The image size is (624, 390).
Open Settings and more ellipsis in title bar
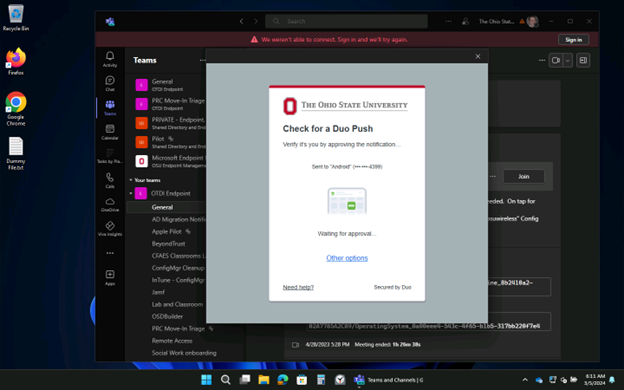(x=448, y=21)
